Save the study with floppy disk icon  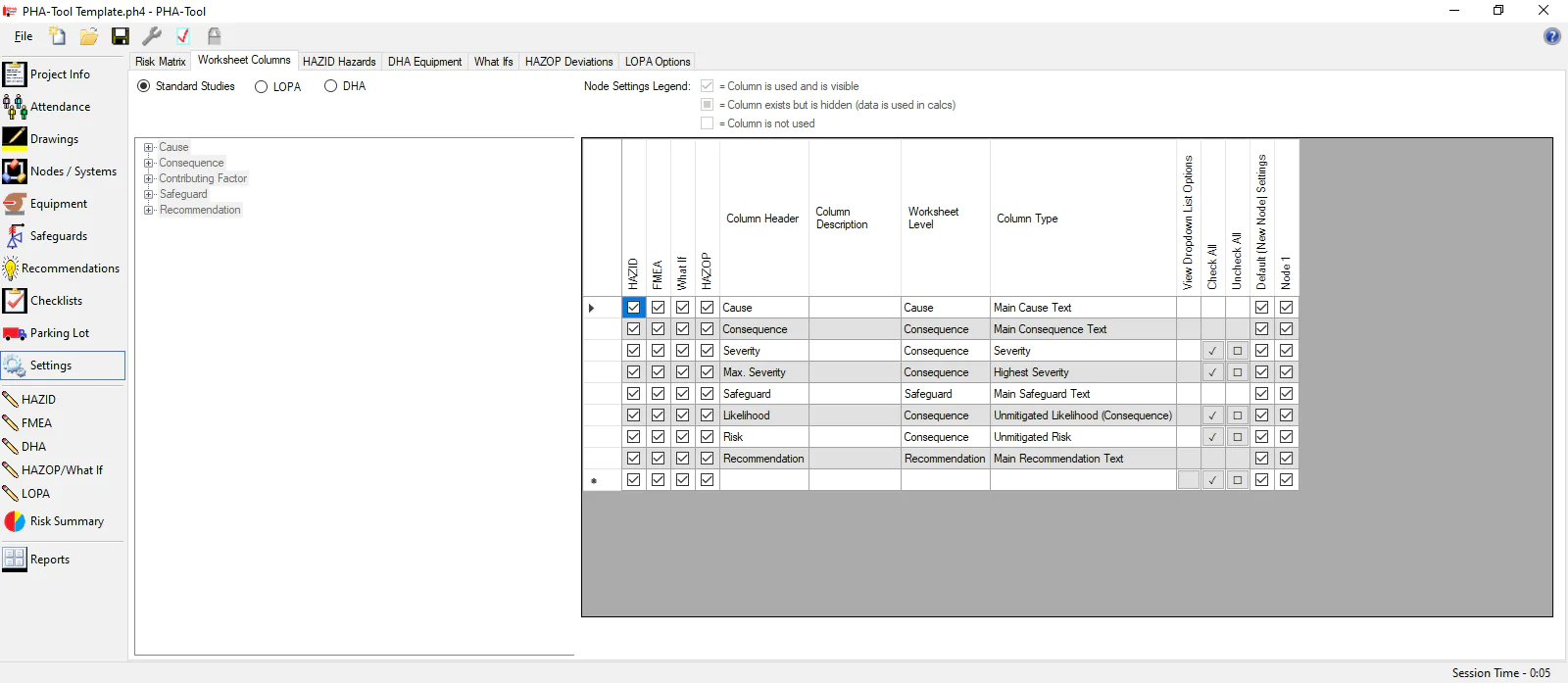121,36
